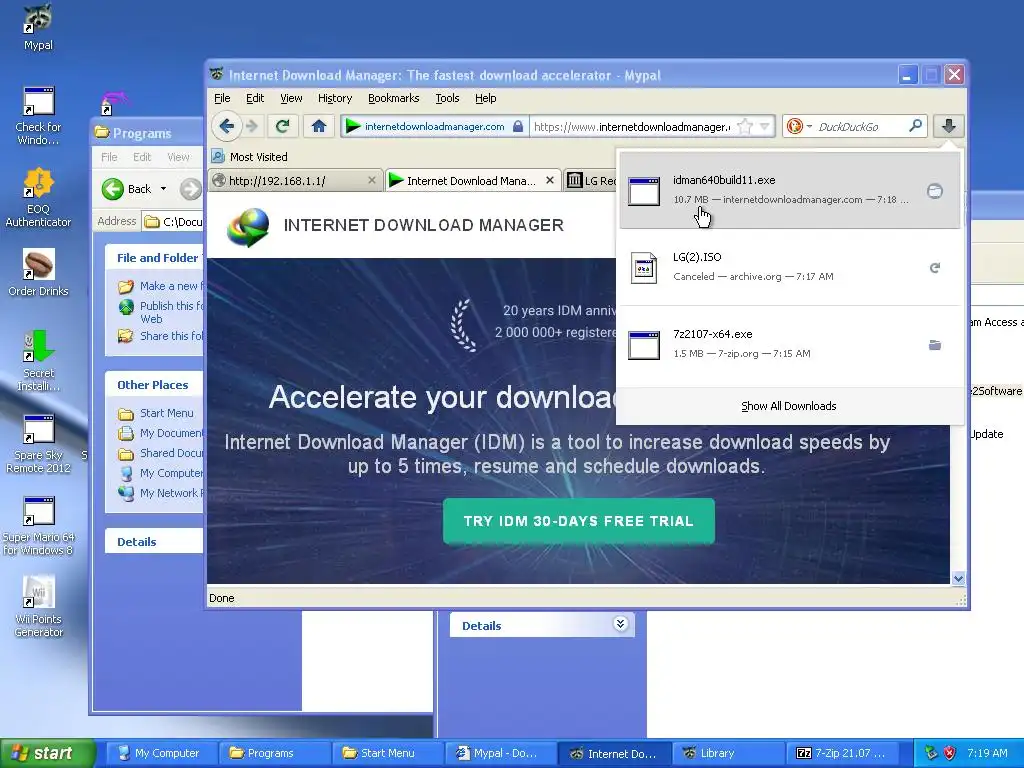This screenshot has height=768, width=1024.
Task: Click Show All Downloads
Action: click(x=788, y=406)
